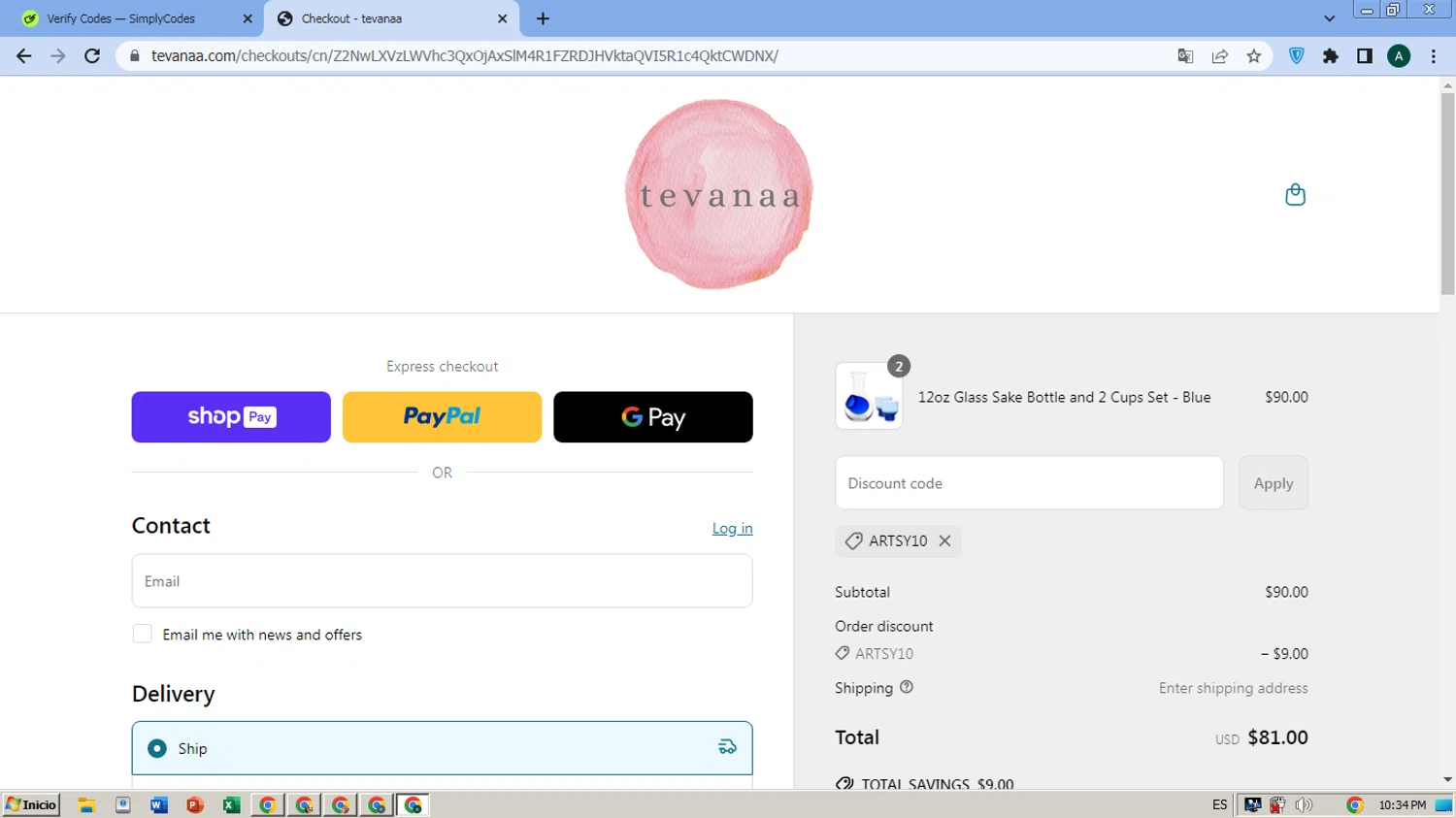Viewport: 1456px width, 818px height.
Task: Launch PowerPoint from the taskbar
Action: 195,805
